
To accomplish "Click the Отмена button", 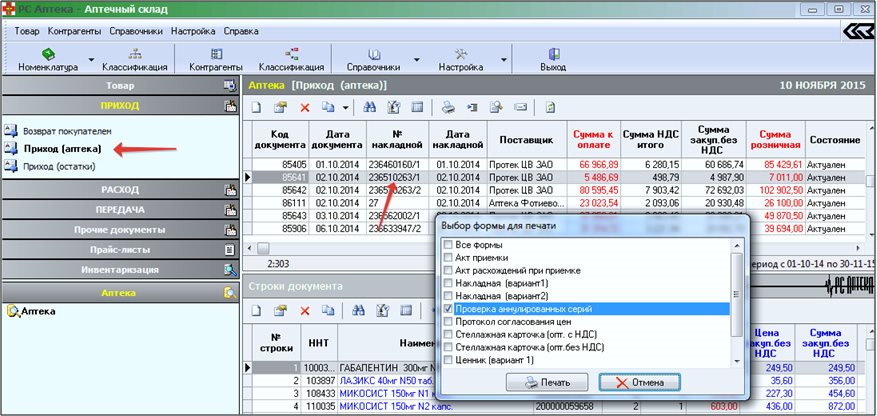I will coord(639,382).
